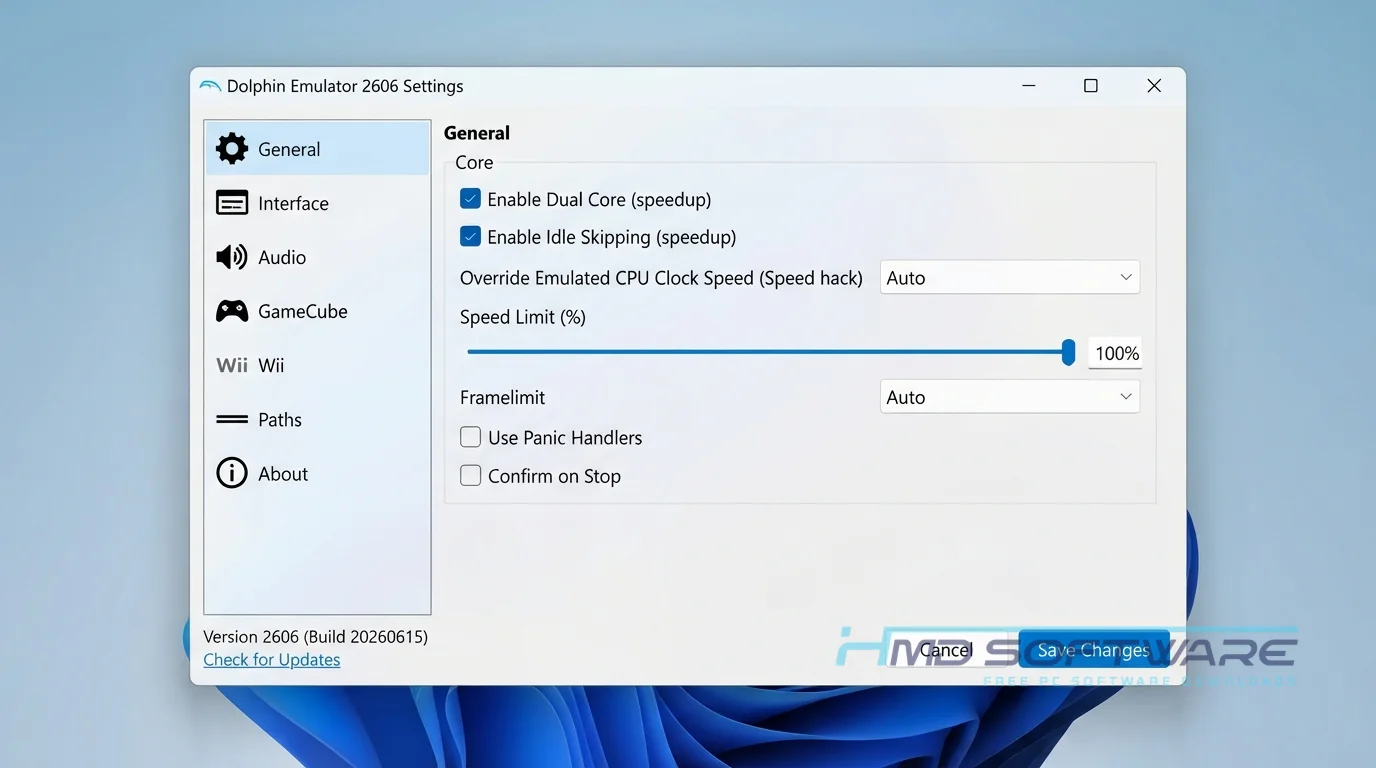Open the CPU Clock Speed override dropdown
The height and width of the screenshot is (768, 1376).
pos(1010,278)
